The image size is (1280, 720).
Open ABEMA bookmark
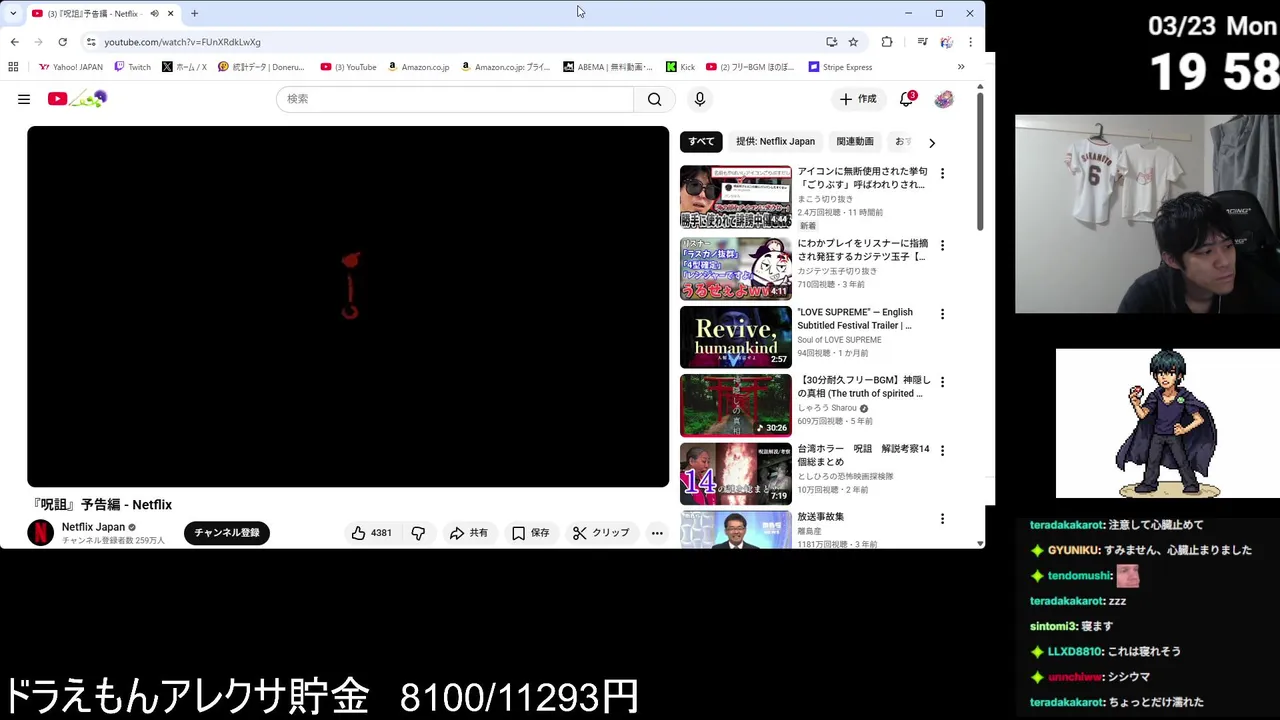coord(608,67)
